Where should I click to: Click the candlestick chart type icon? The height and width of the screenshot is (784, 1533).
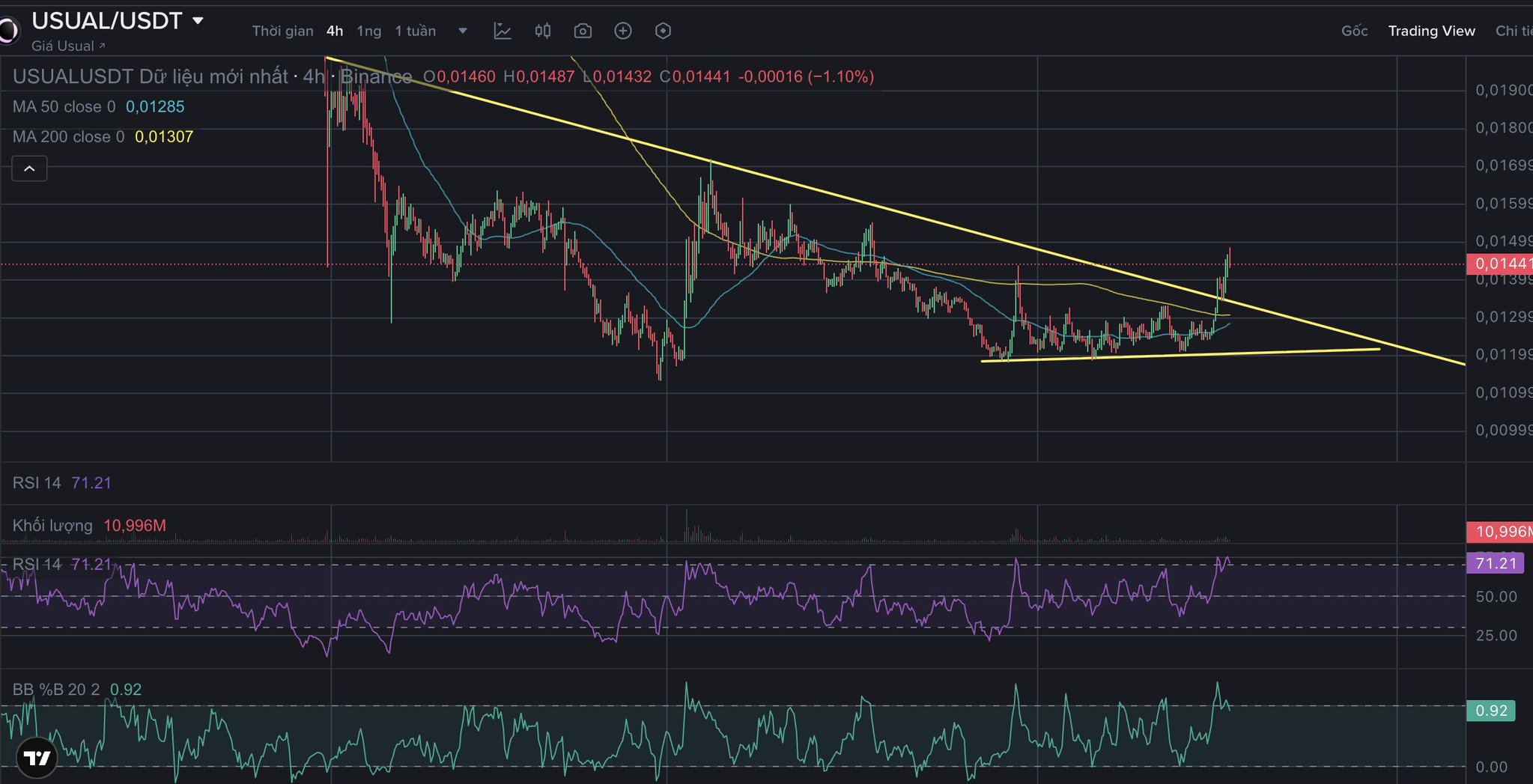pyautogui.click(x=543, y=31)
